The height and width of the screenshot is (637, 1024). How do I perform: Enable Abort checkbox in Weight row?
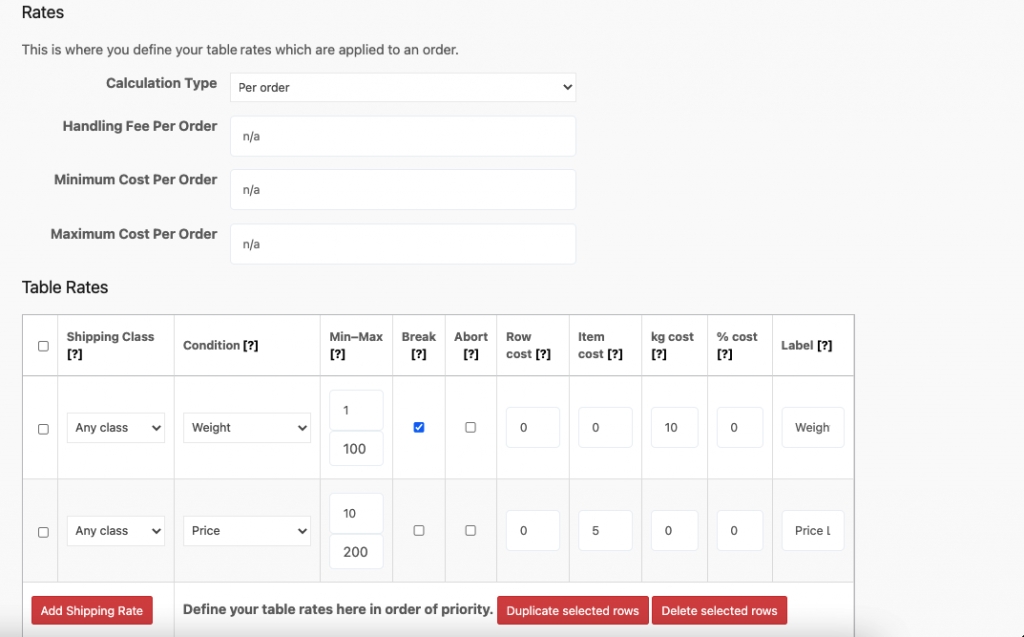pos(471,427)
